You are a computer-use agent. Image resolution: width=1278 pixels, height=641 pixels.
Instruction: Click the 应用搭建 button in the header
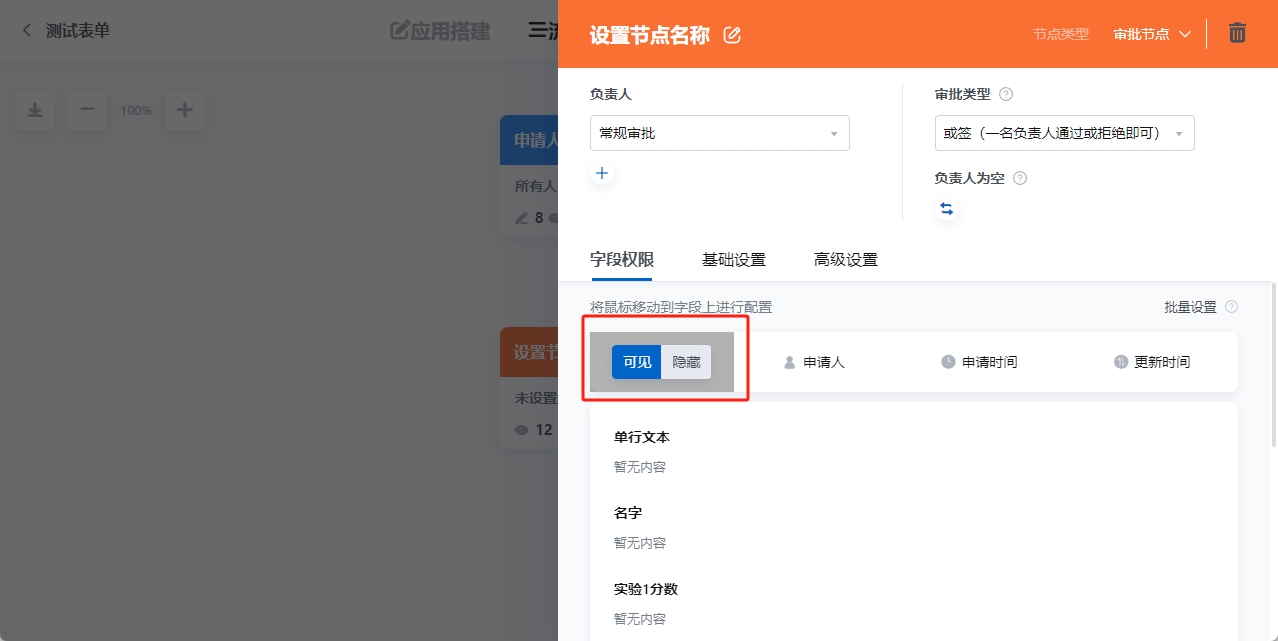click(440, 31)
